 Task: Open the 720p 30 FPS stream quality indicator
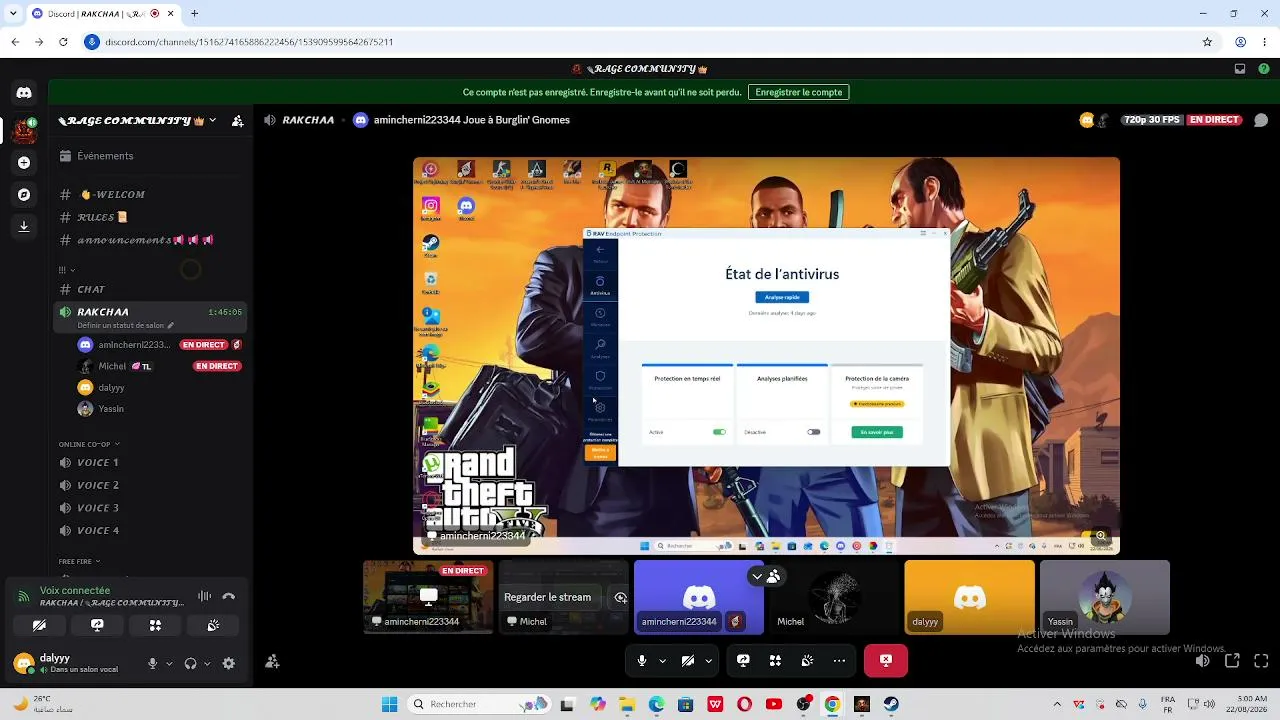[x=1152, y=120]
